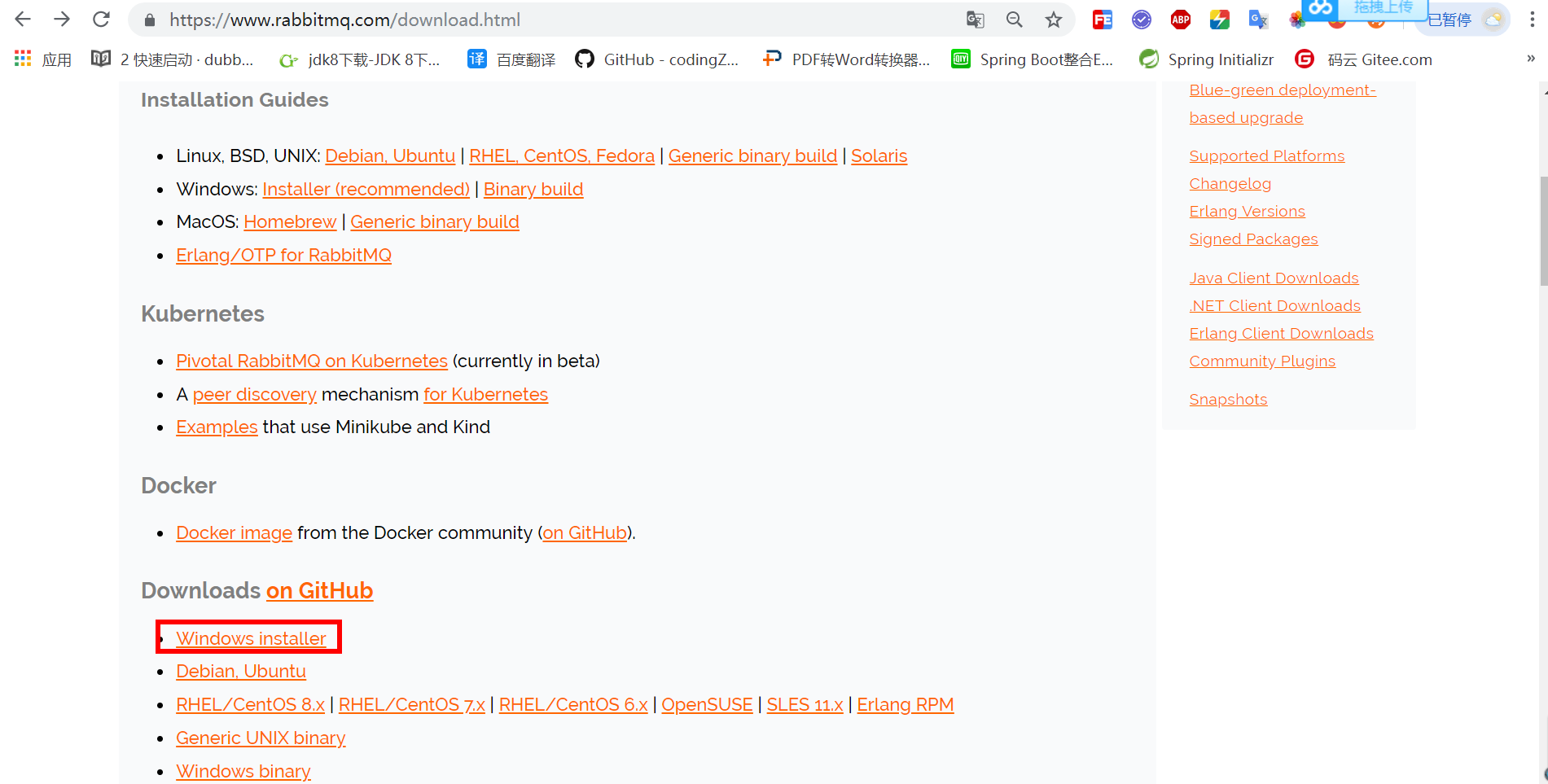Open the Spring Initializr bookmark
Viewport: 1548px width, 784px height.
click(x=1207, y=59)
